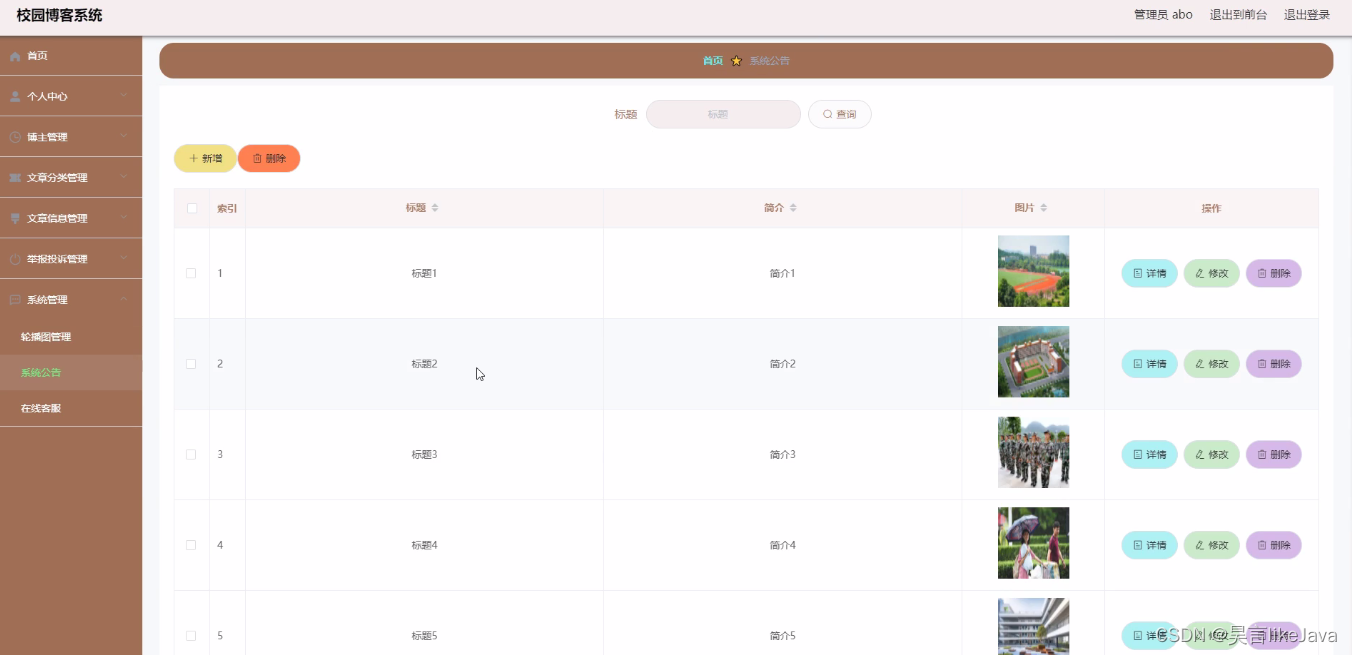Click the icon beside 文章信息管理

click(x=15, y=219)
